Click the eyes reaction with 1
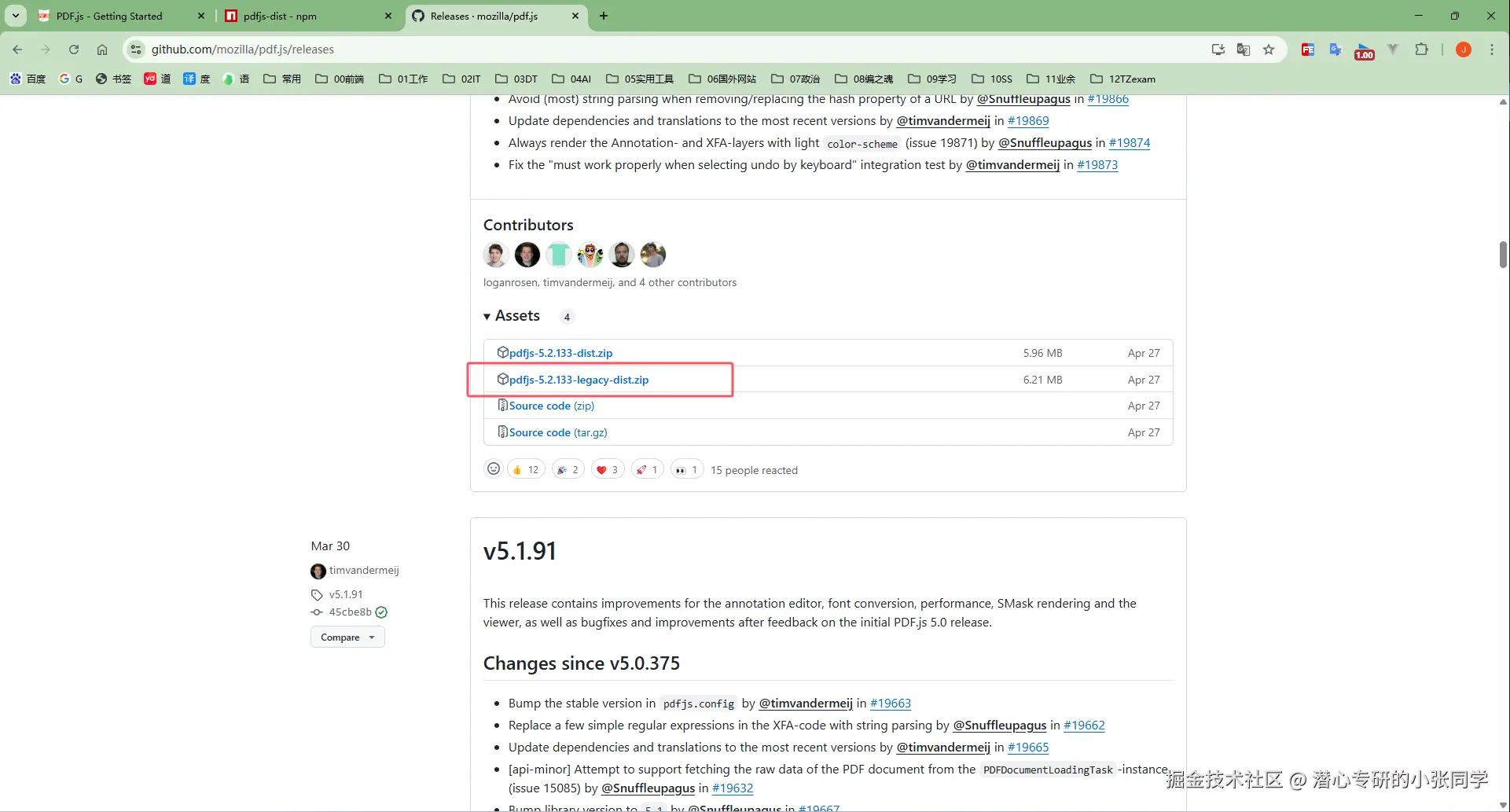Viewport: 1510px width, 812px height. coord(687,469)
